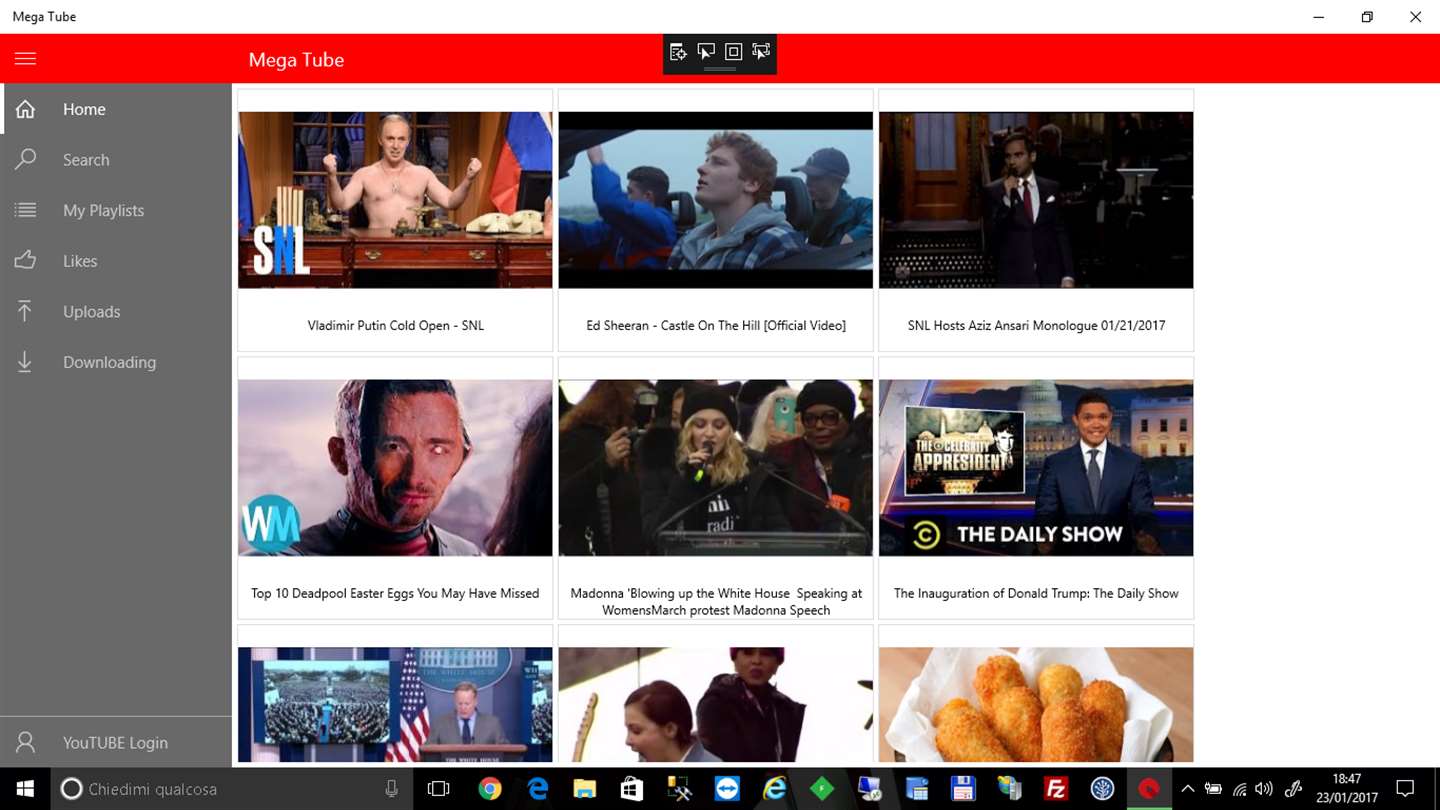The image size is (1440, 810).
Task: Open SNL Hosts Aziz Ansari Monologue video
Action: click(1036, 200)
